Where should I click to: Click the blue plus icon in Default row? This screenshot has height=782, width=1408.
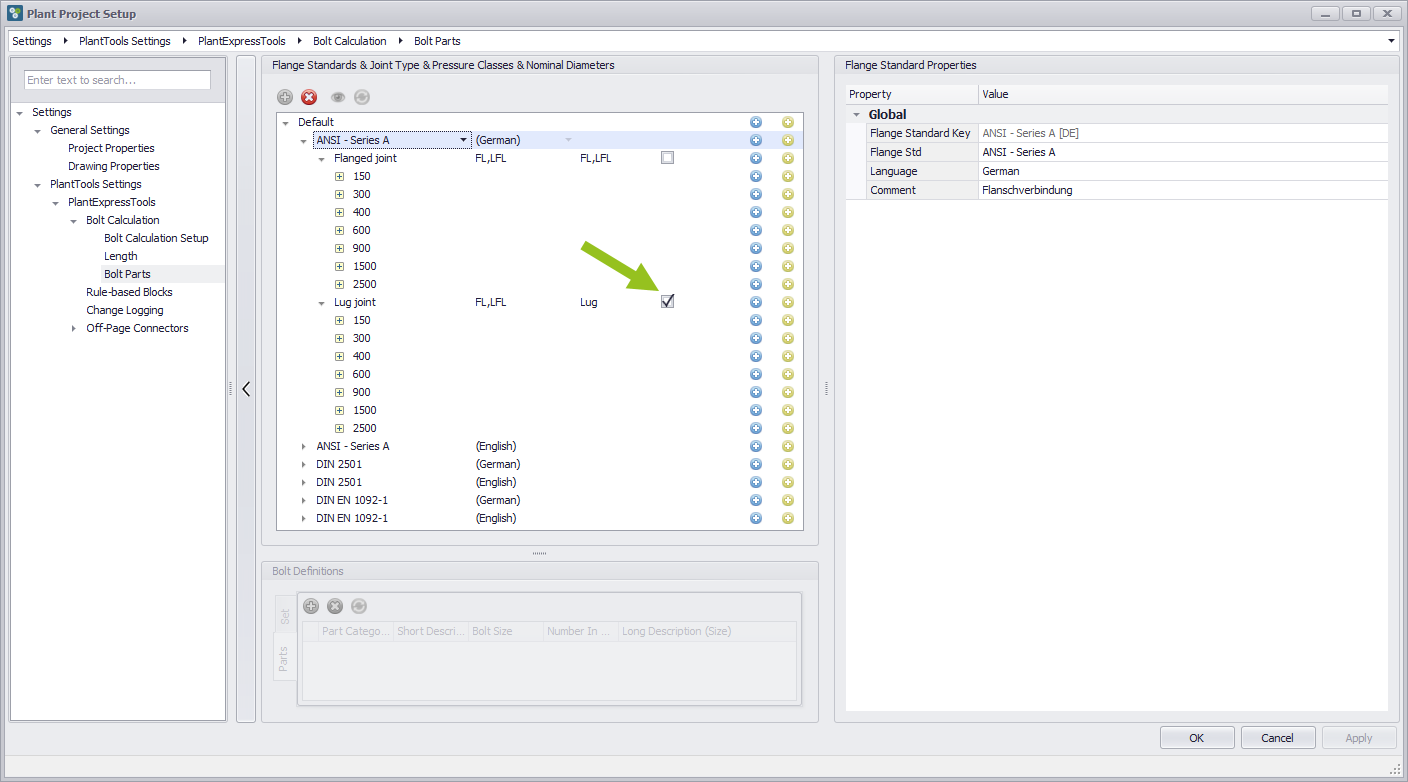point(756,122)
